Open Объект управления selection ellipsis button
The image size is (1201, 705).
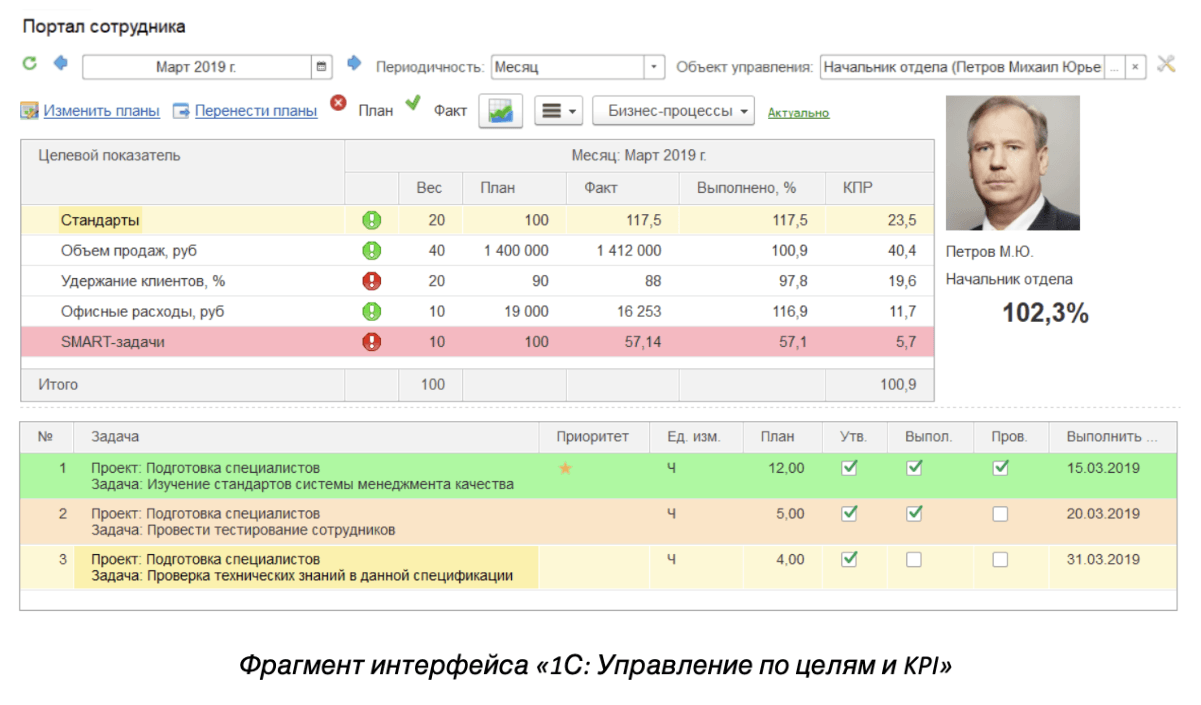click(x=1115, y=67)
